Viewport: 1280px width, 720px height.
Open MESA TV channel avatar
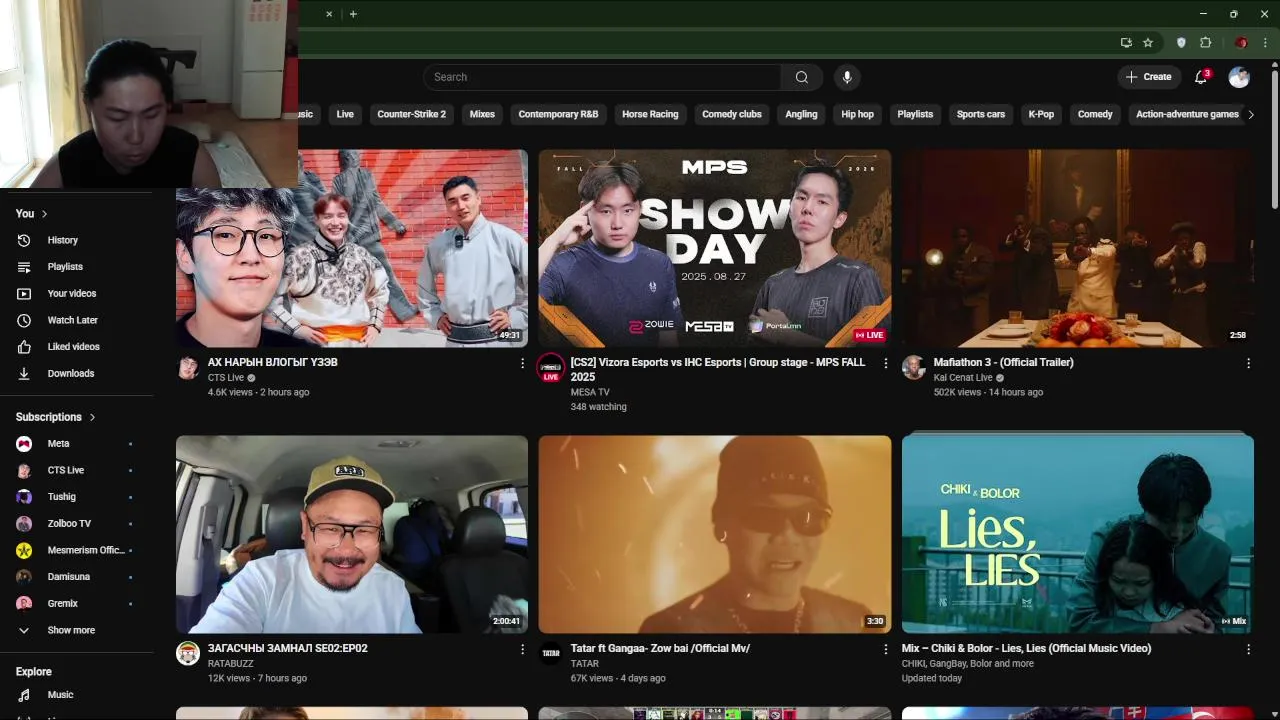[x=551, y=368]
